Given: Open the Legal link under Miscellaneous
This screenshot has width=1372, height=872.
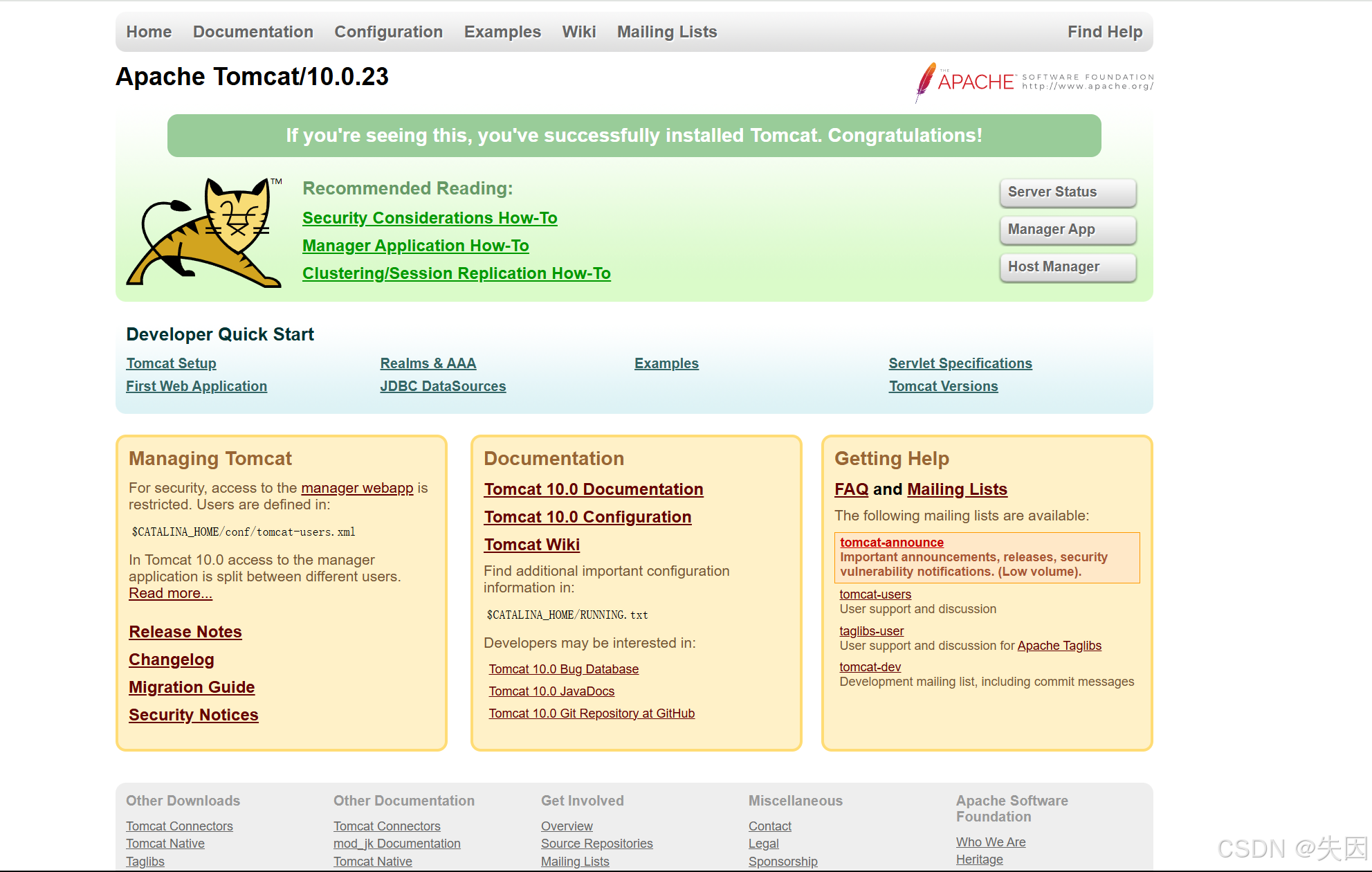Looking at the screenshot, I should pos(764,844).
